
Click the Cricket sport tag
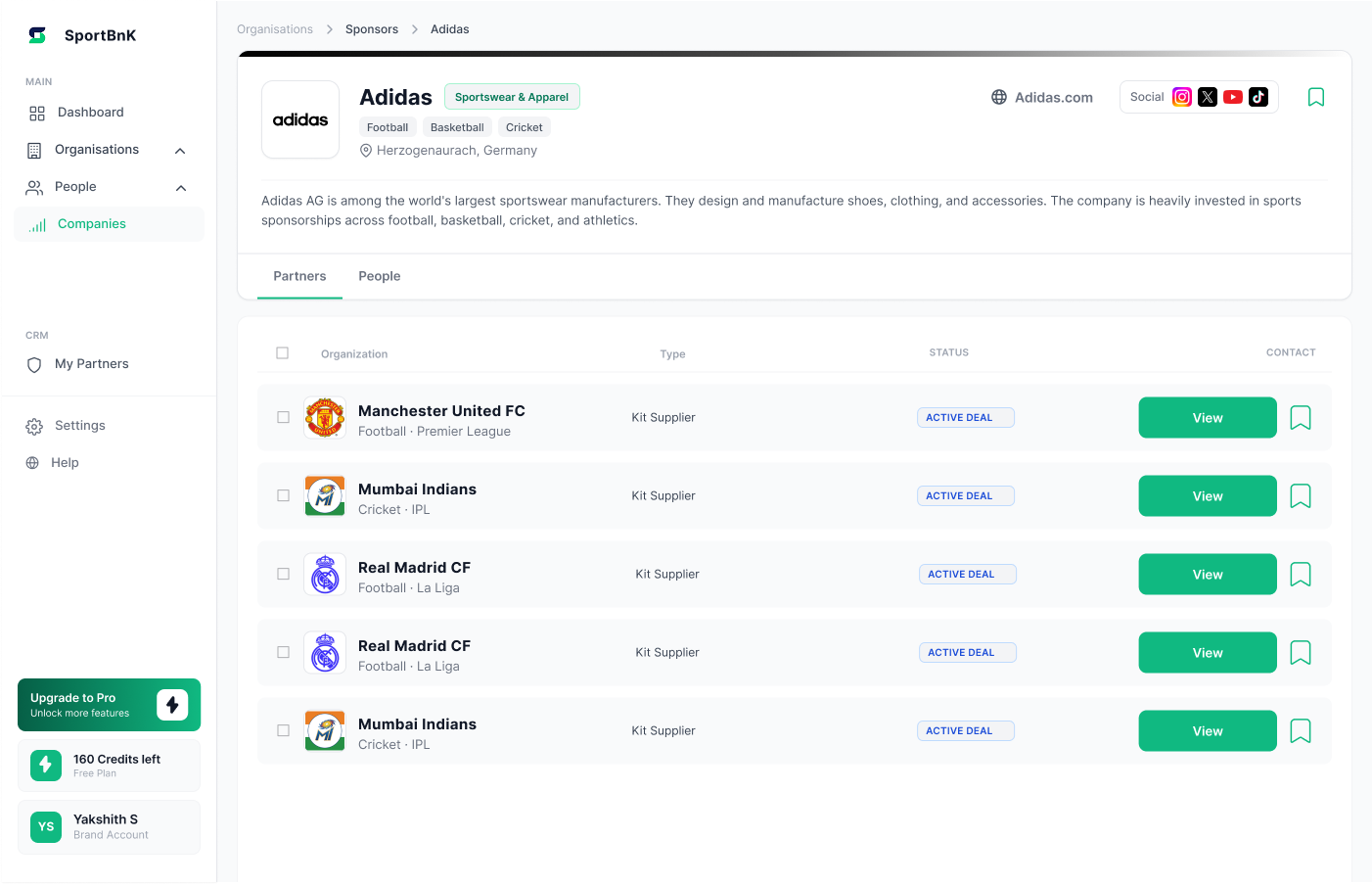click(525, 127)
